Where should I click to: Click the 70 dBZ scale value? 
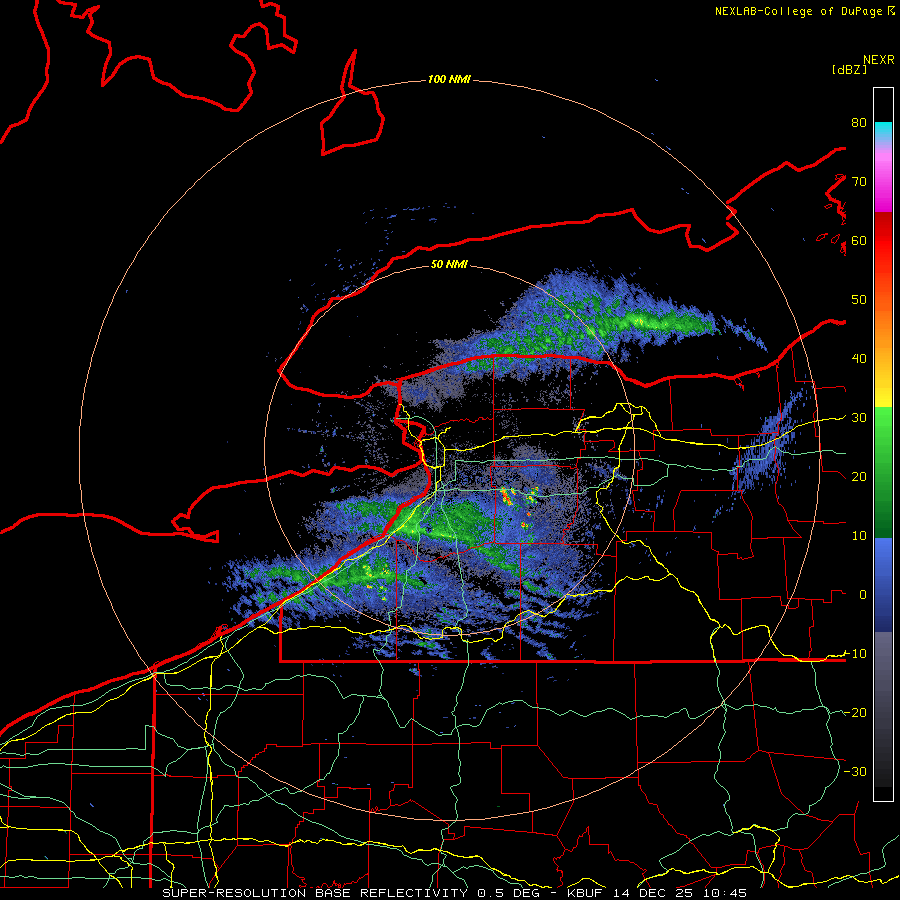click(x=859, y=182)
